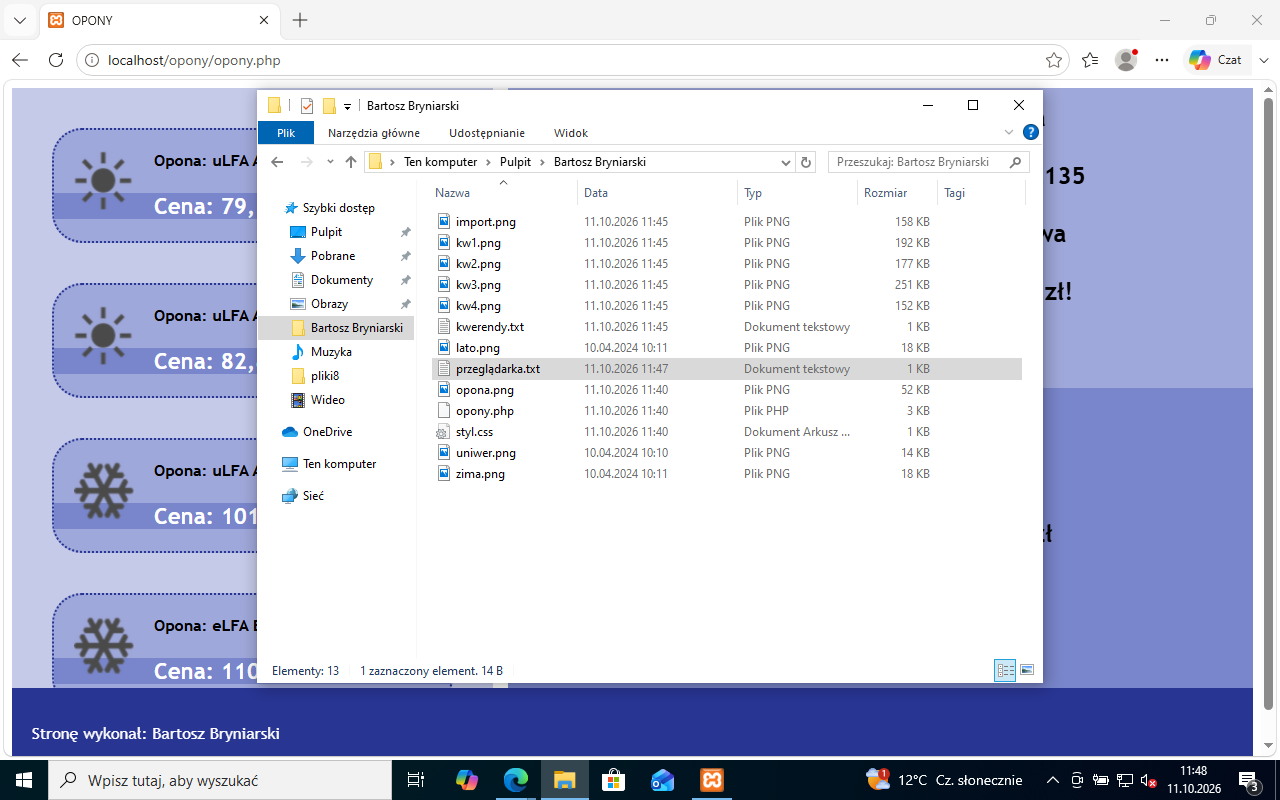The image size is (1280, 800).
Task: Select Ten komputer in navigation pane
Action: pos(339,464)
